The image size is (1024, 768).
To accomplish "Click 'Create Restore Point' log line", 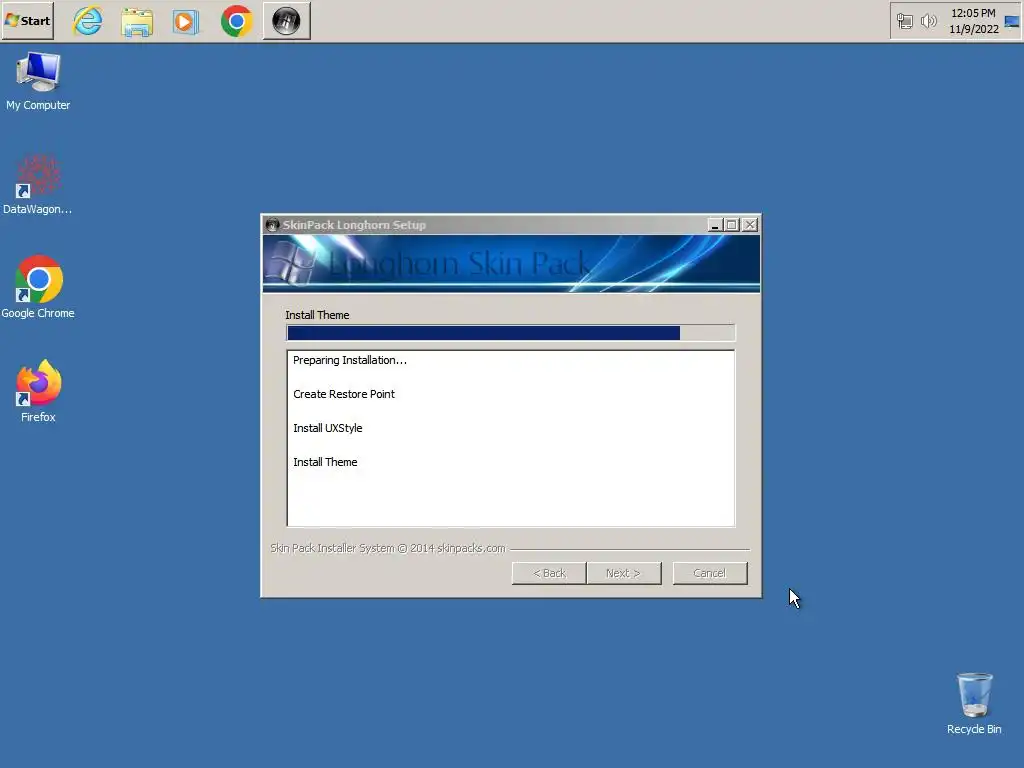I will (x=344, y=394).
